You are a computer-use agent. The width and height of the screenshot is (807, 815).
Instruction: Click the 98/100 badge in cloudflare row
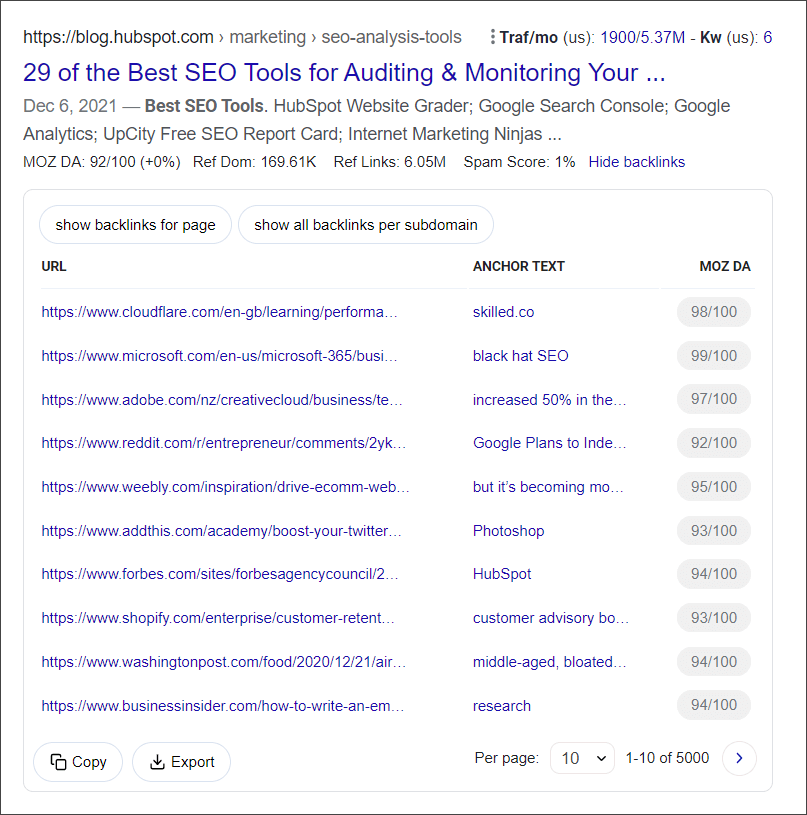[714, 312]
